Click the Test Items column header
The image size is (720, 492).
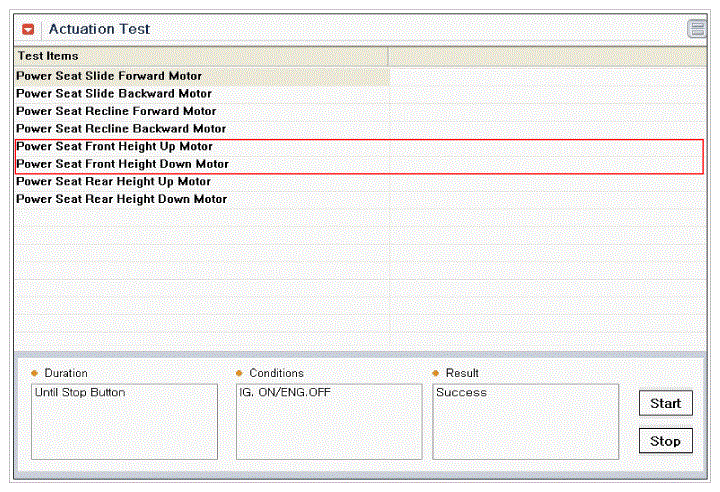201,56
